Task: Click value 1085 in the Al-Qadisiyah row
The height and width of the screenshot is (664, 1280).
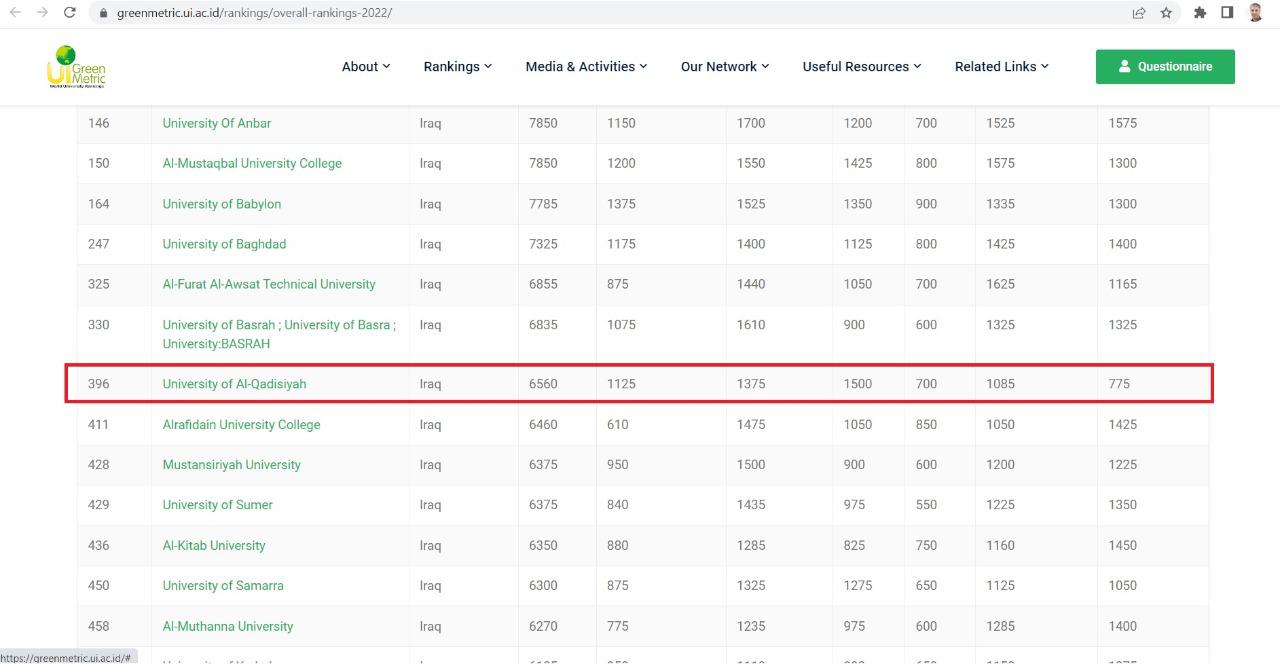Action: coord(1000,384)
